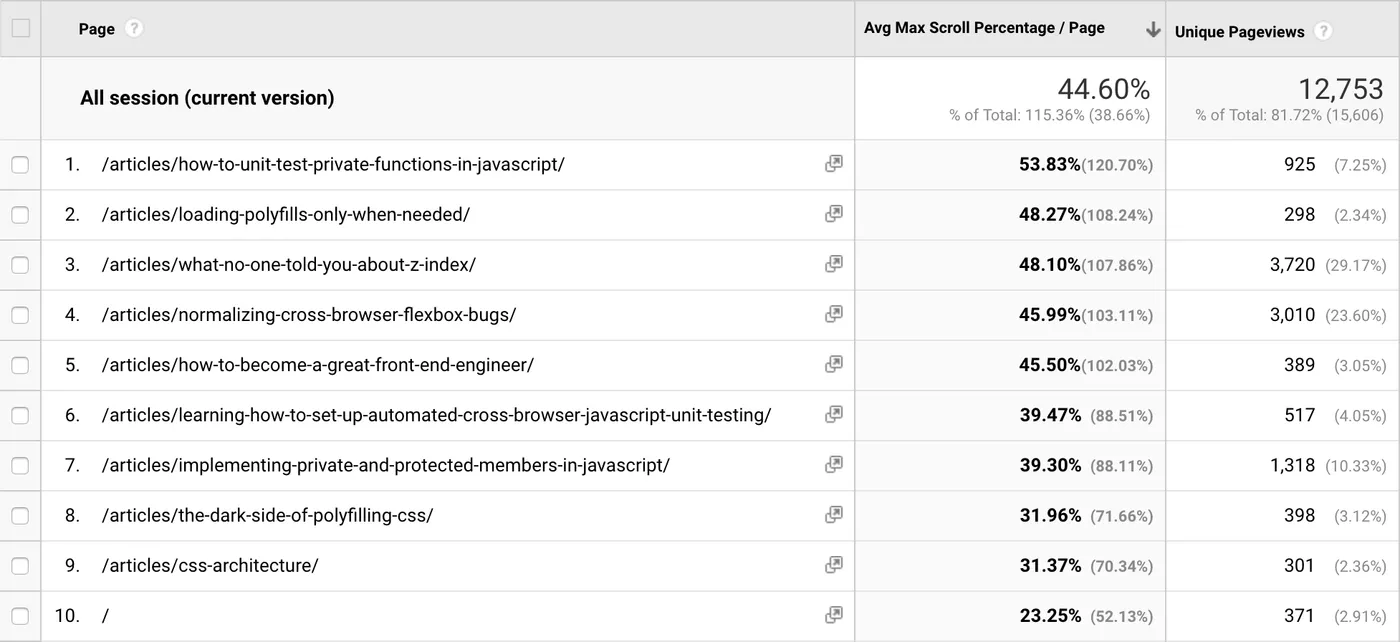The image size is (1400, 642).
Task: Check the box for row 1
Action: click(20, 165)
